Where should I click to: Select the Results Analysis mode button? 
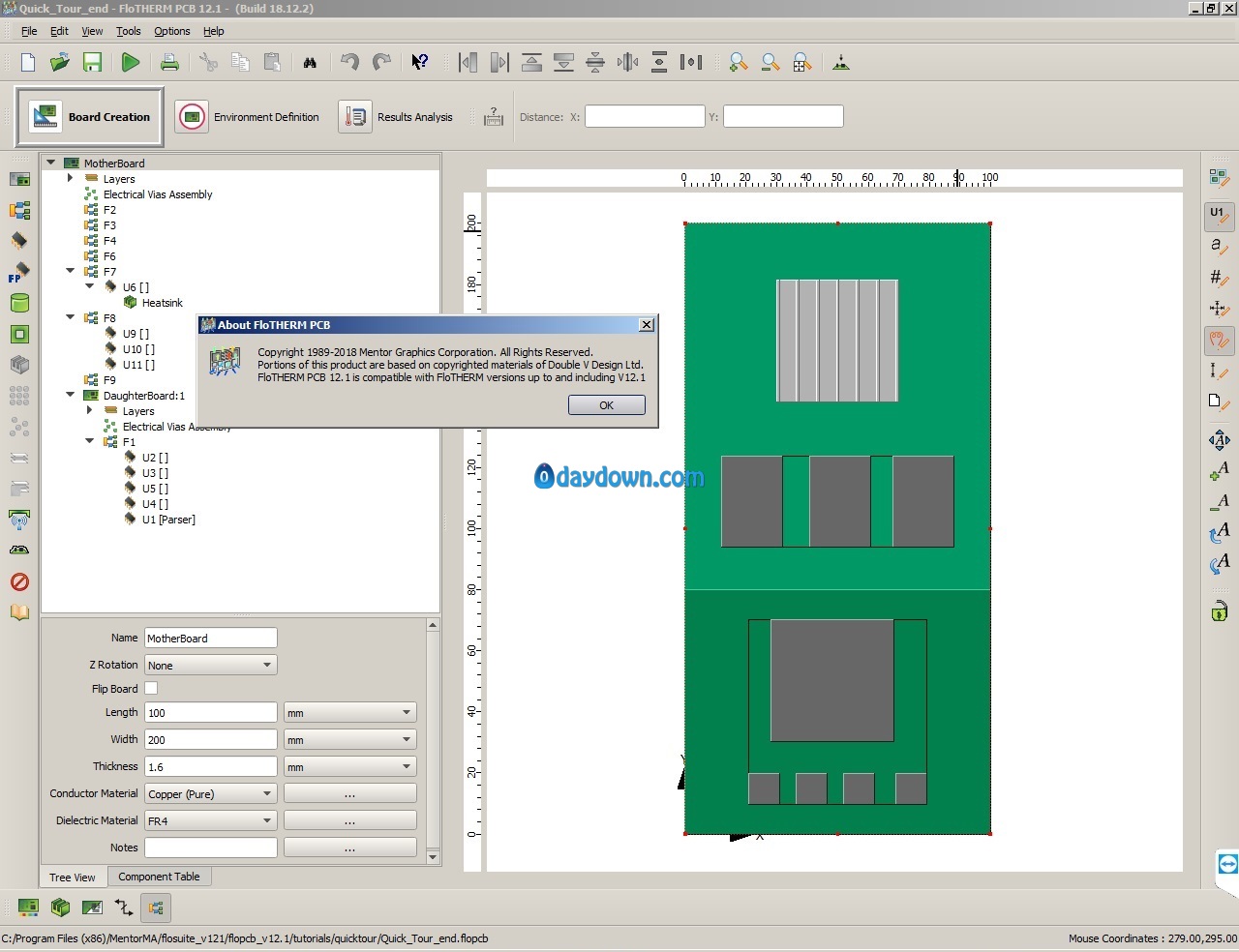pos(397,117)
